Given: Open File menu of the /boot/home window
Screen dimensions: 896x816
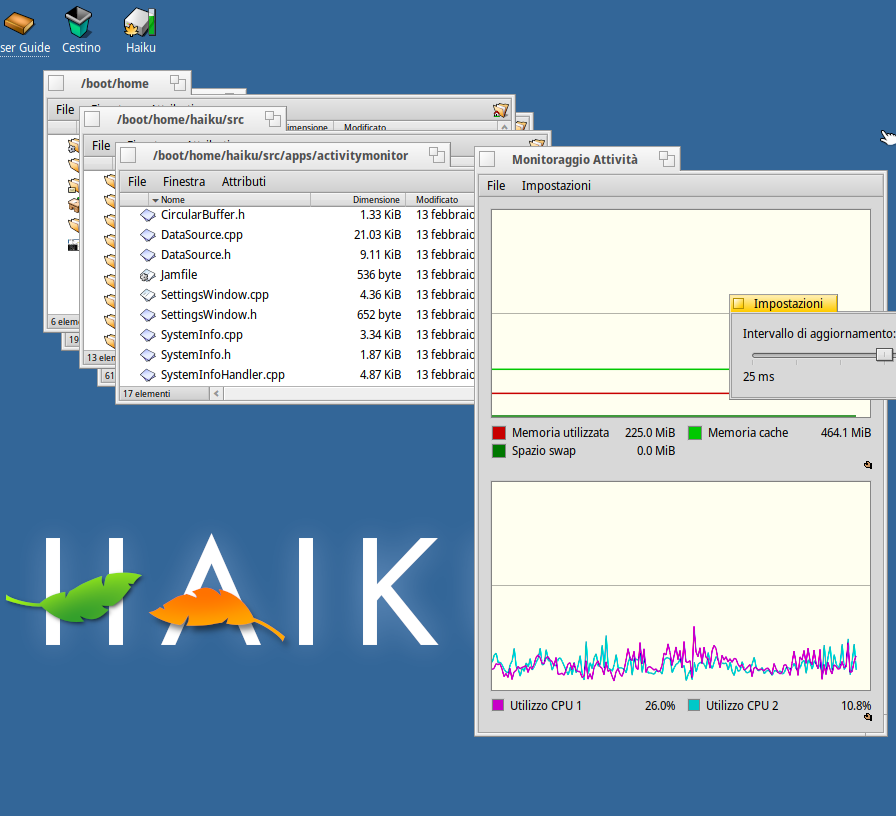Looking at the screenshot, I should [65, 110].
